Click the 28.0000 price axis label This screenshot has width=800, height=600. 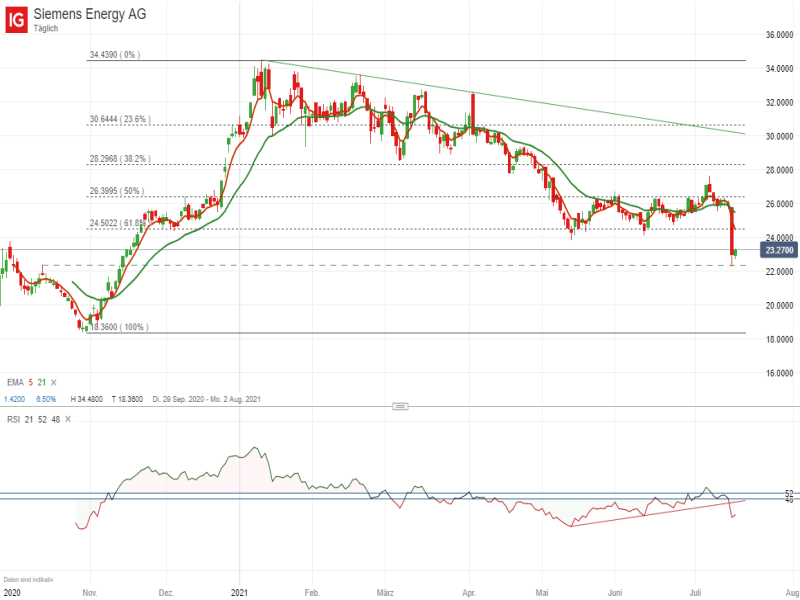[x=780, y=170]
